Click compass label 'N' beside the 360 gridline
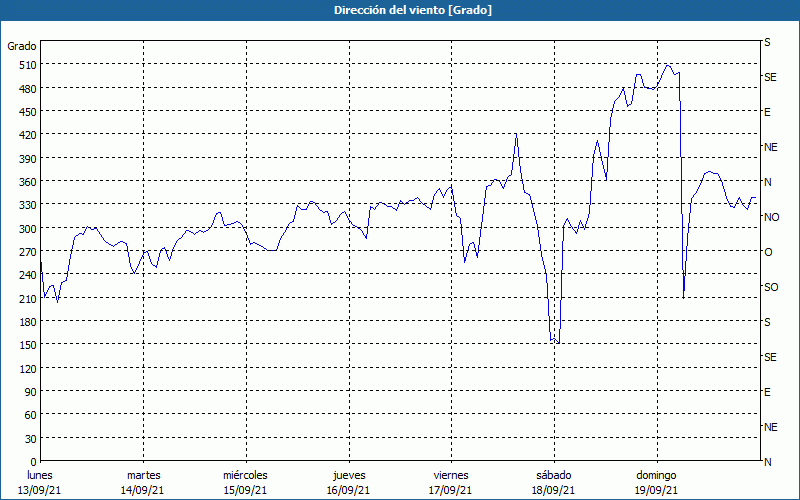 768,182
